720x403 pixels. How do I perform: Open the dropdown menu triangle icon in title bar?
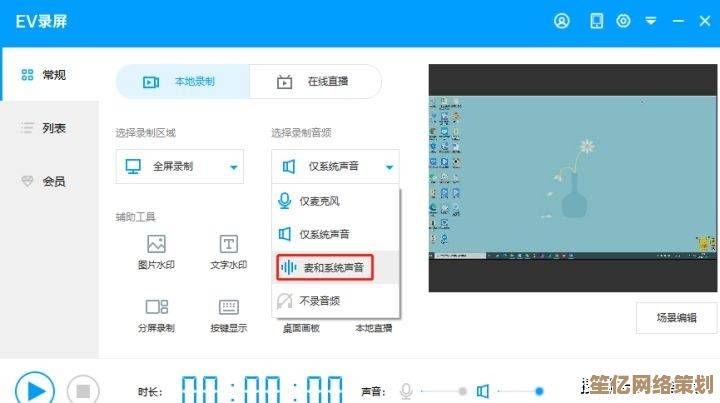(x=651, y=21)
